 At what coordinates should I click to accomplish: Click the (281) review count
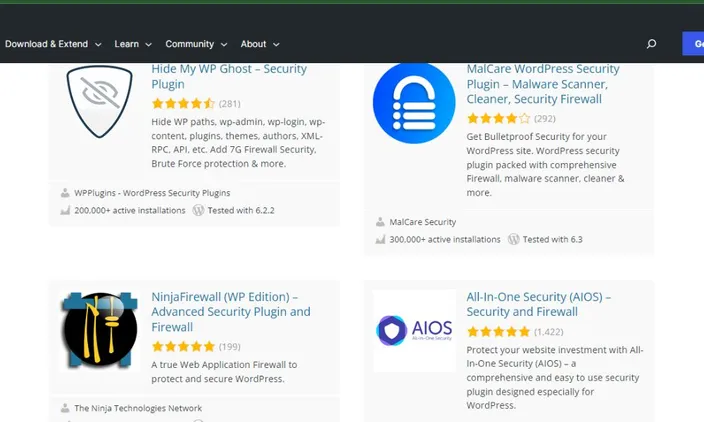point(230,104)
